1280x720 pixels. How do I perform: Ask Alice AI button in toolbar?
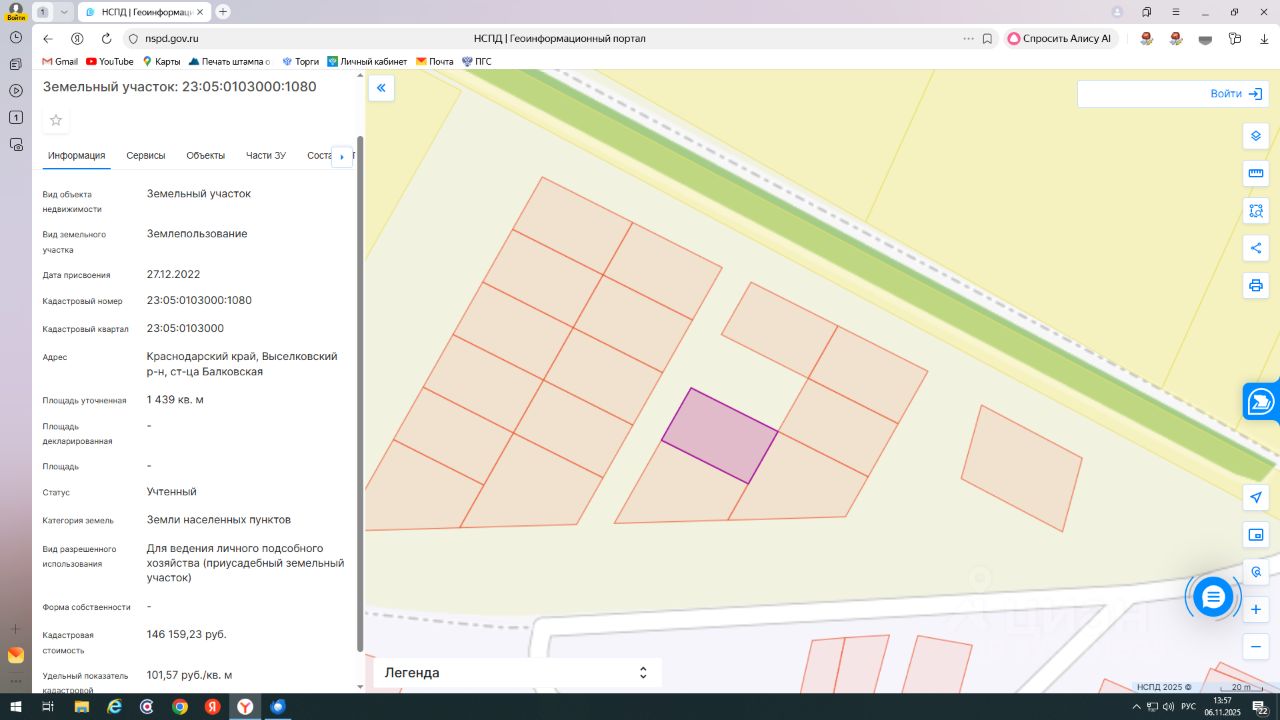1058,39
